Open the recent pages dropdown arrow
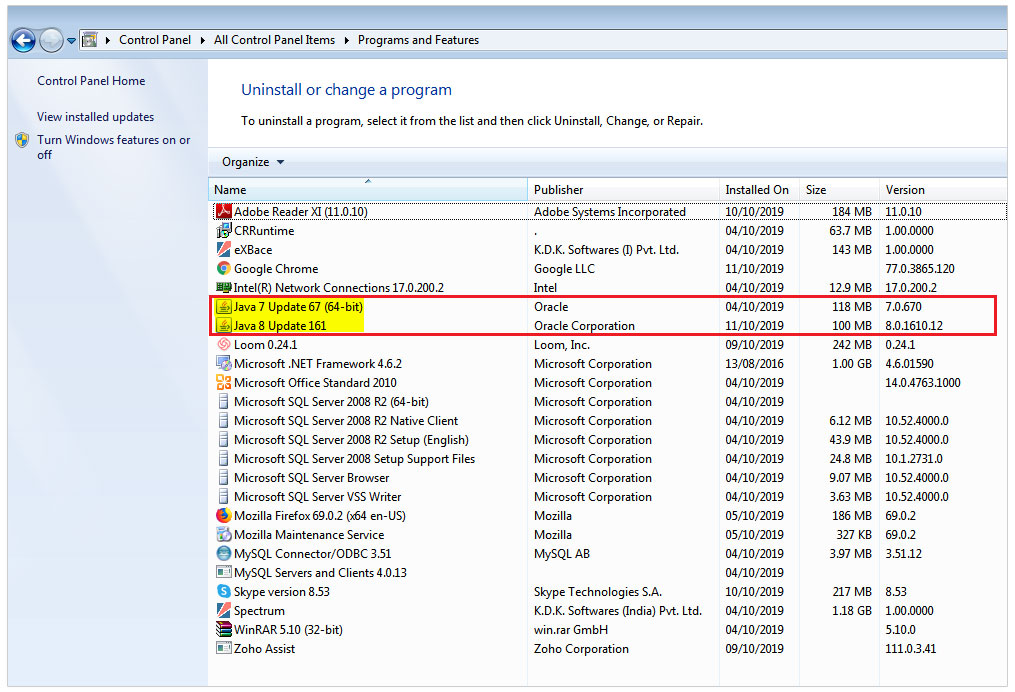The image size is (1015, 692). [71, 41]
